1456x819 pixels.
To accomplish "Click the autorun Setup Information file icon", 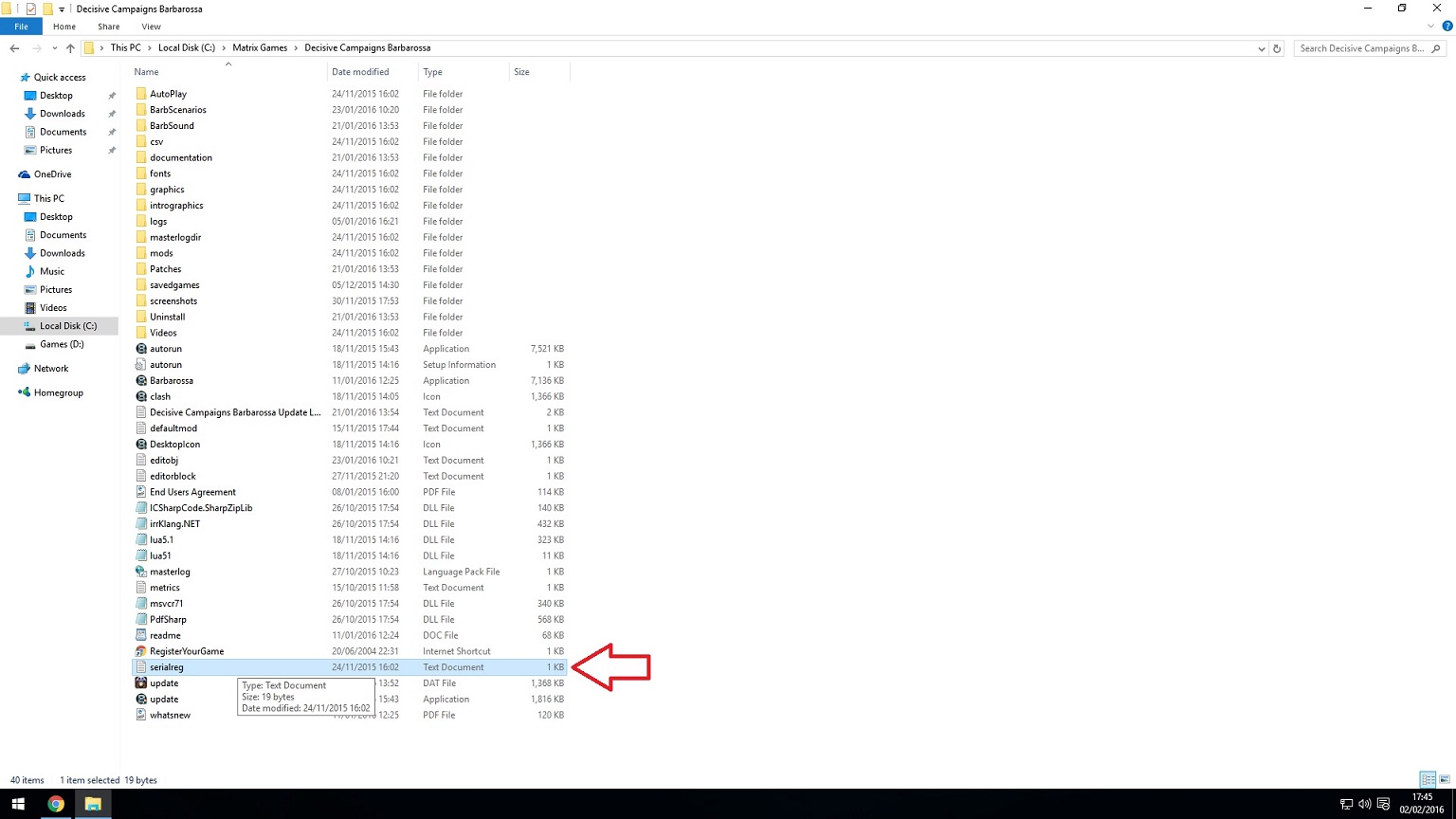I will click(x=141, y=365).
